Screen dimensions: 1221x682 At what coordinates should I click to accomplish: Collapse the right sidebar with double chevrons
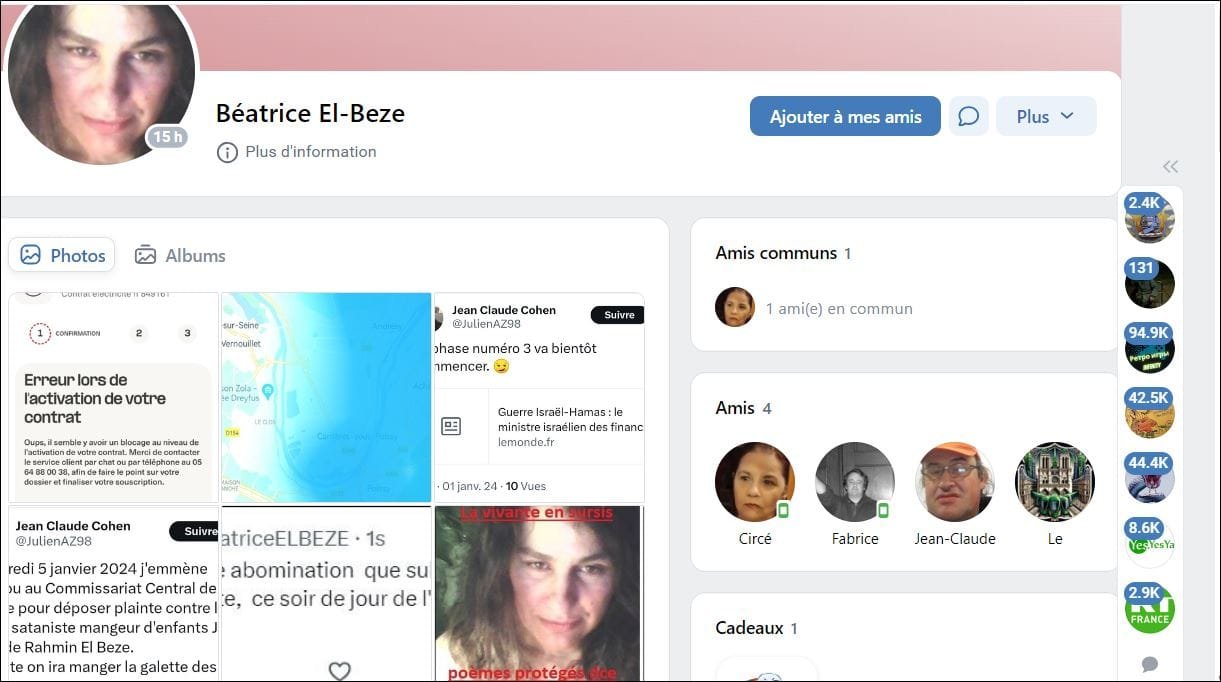[1170, 167]
